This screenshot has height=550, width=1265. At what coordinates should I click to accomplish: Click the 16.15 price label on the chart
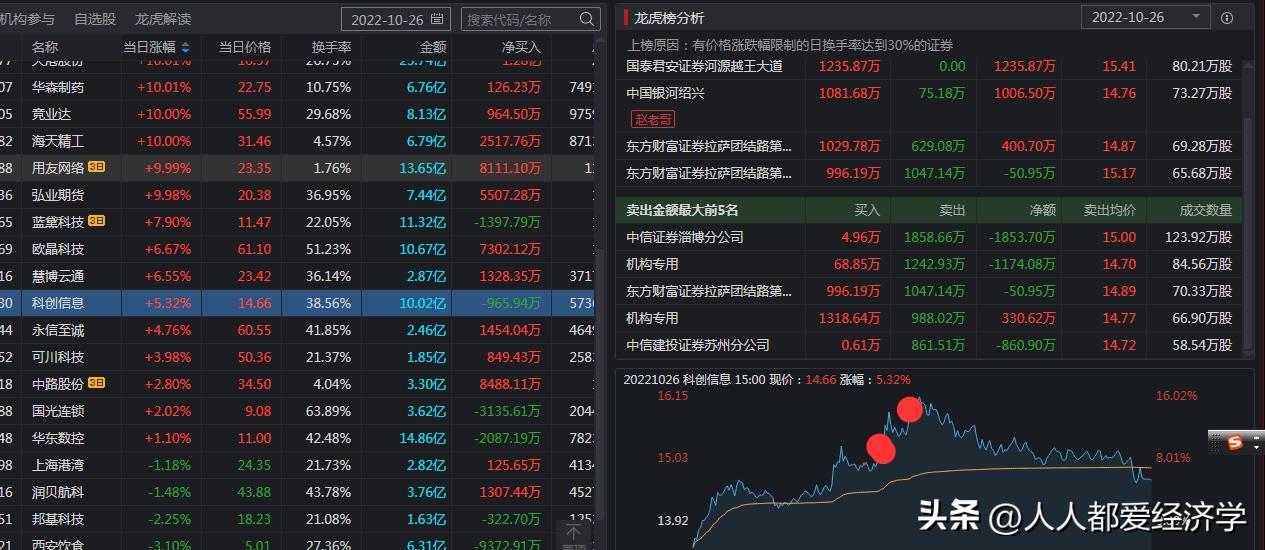(673, 396)
